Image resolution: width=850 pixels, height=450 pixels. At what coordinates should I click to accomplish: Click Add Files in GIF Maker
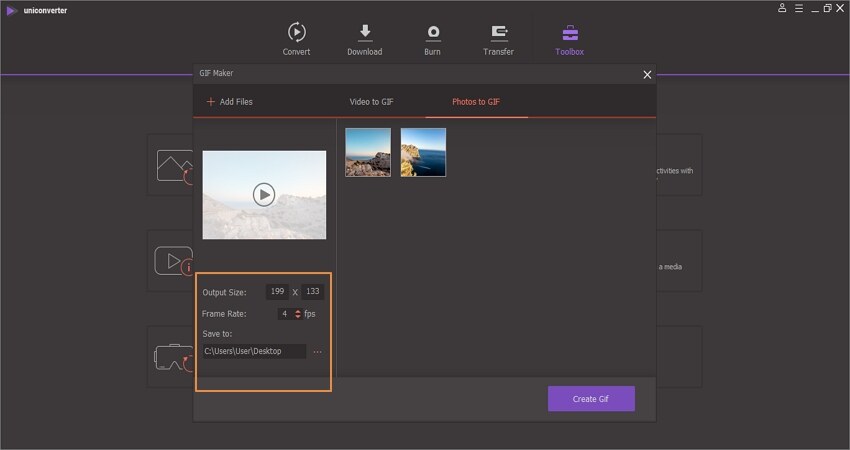click(229, 102)
